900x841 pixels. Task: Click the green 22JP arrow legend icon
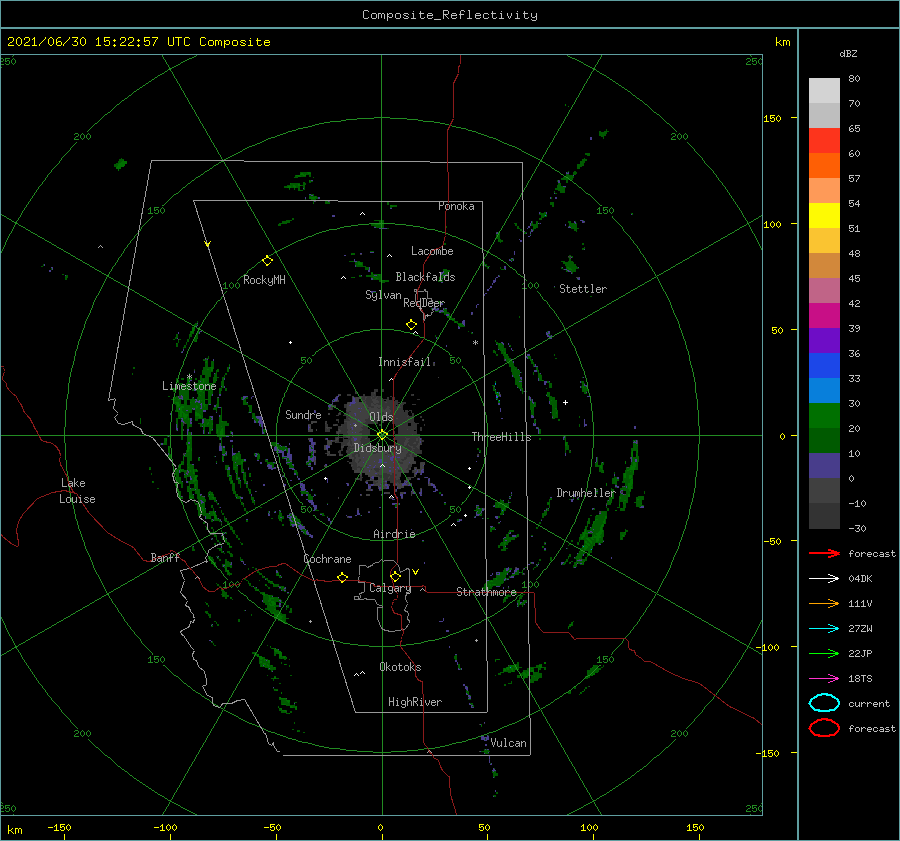pos(824,653)
